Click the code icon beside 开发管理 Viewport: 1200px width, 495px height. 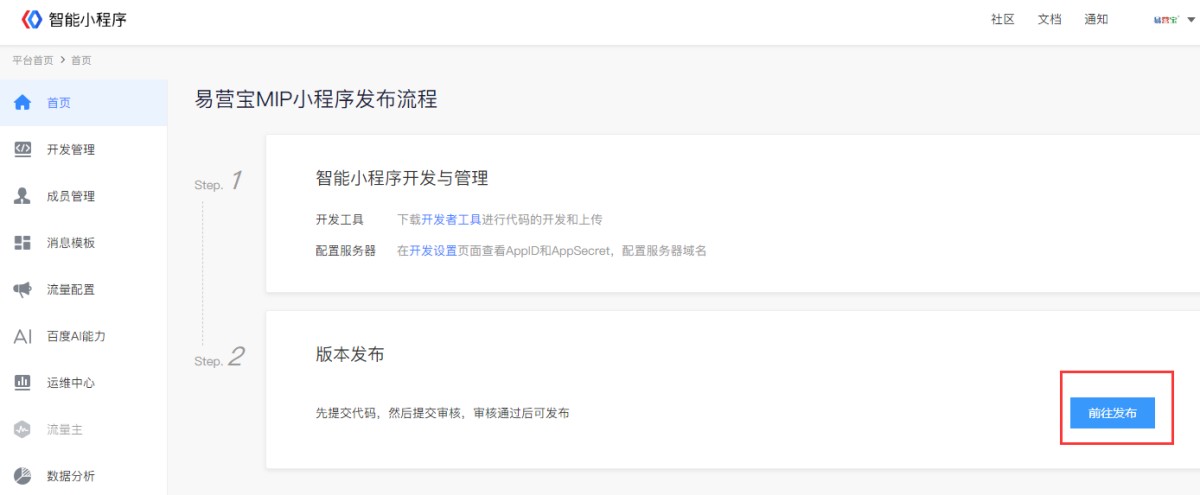[22, 149]
